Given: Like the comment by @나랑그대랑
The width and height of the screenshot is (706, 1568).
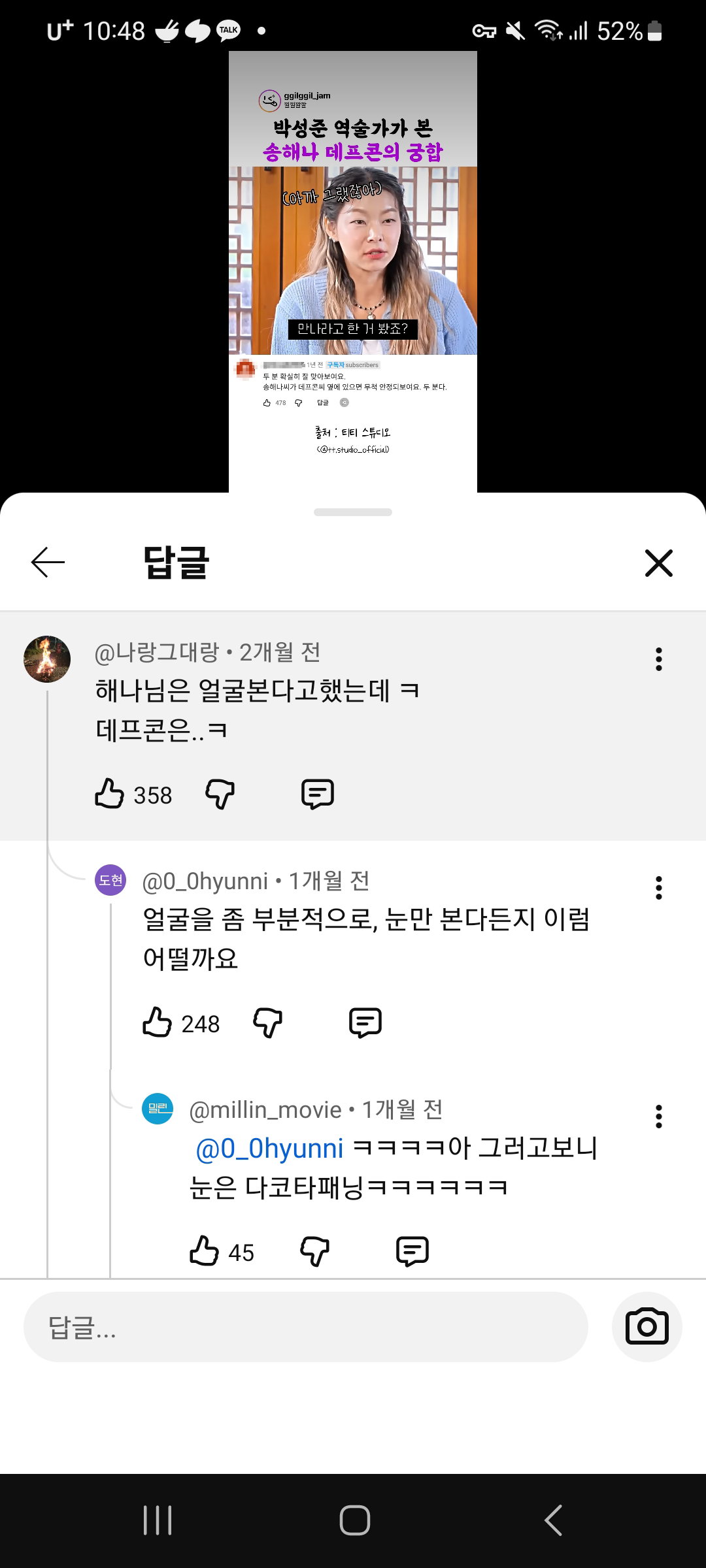Looking at the screenshot, I should [109, 794].
